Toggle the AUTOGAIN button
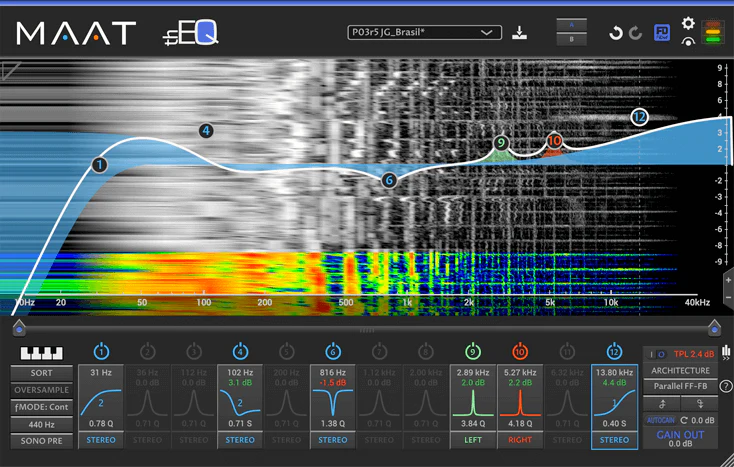Image resolution: width=734 pixels, height=467 pixels. [x=661, y=420]
